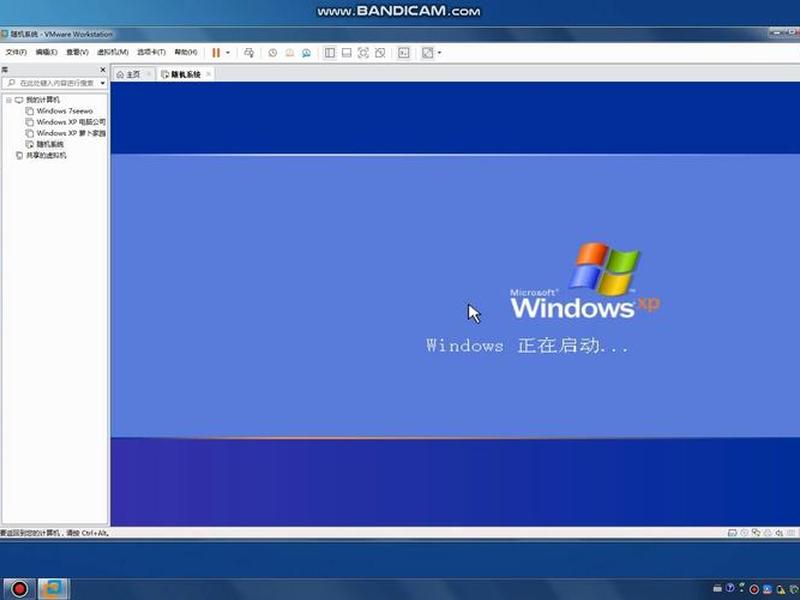Open the 虚拟机(M) menu
The image size is (800, 600).
[113, 52]
